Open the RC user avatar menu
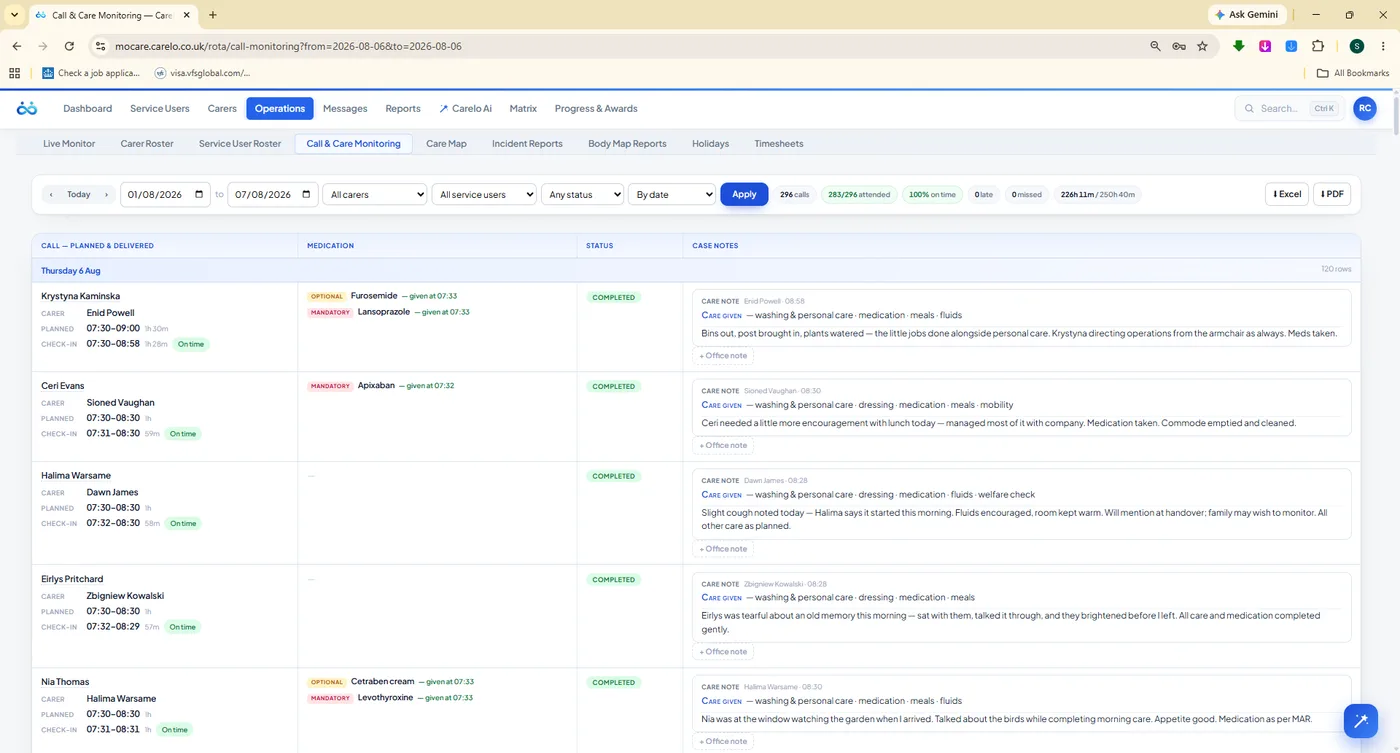 point(1364,108)
